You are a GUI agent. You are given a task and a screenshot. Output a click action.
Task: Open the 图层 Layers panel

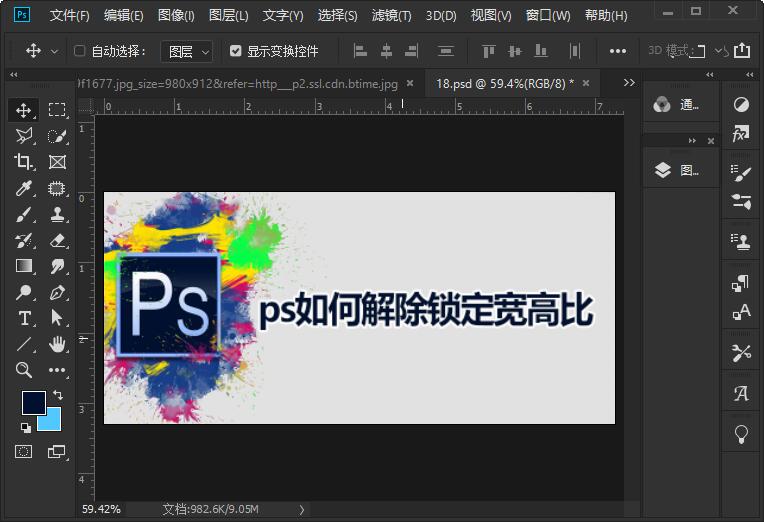(677, 170)
